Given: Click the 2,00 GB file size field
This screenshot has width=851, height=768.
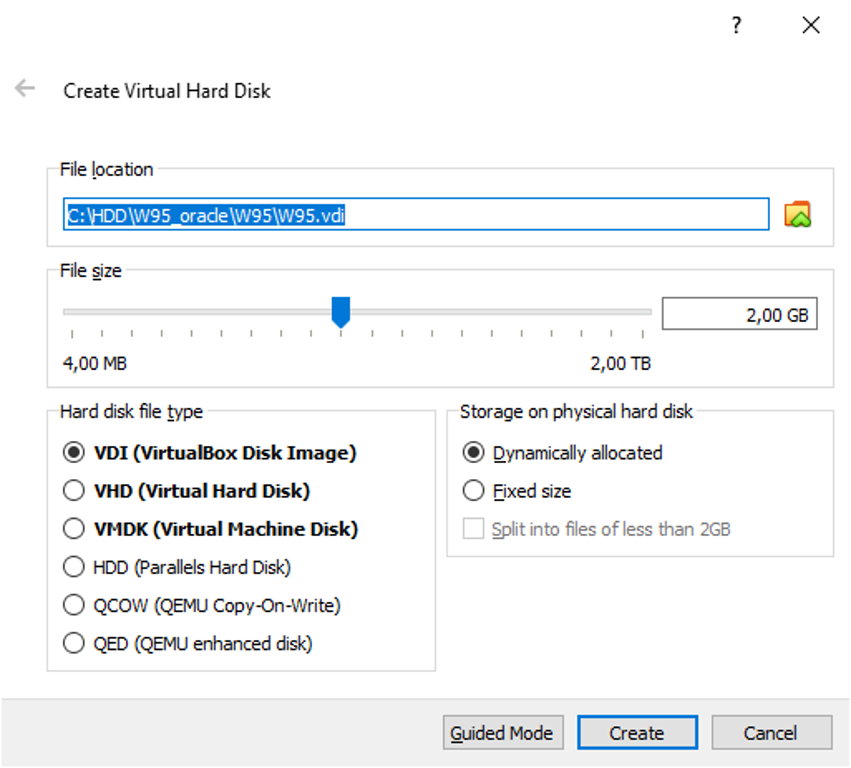Looking at the screenshot, I should [739, 314].
